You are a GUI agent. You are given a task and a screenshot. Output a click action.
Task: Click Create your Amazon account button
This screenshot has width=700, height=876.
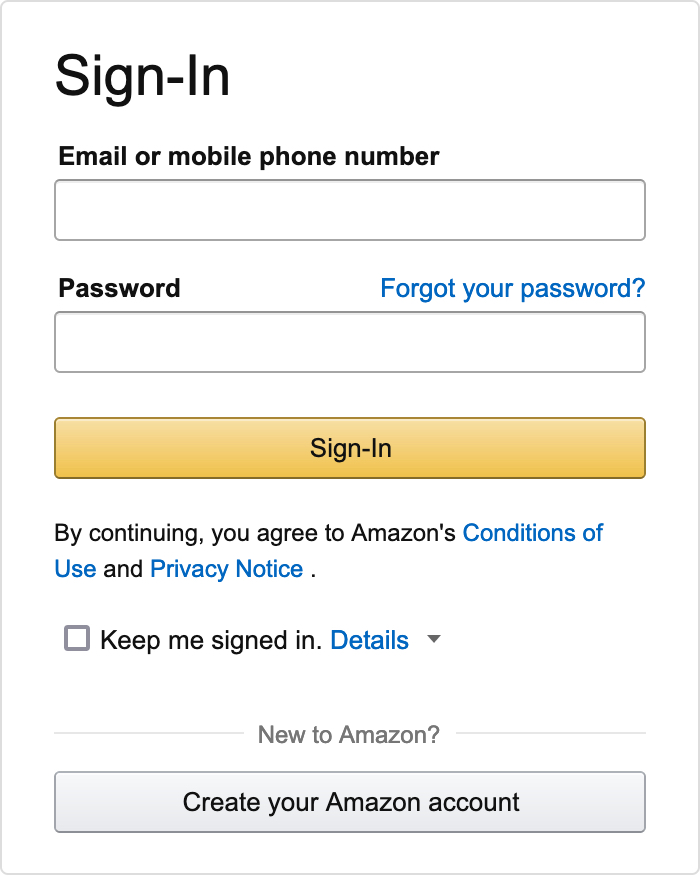[349, 802]
